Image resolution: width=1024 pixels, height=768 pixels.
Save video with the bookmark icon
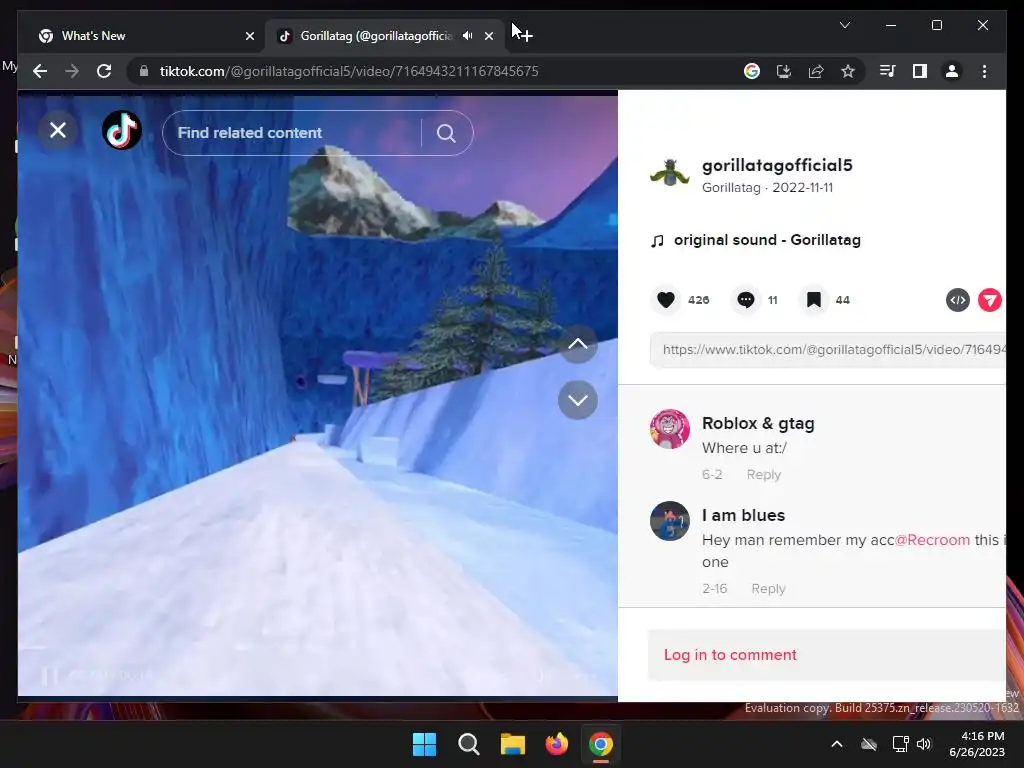[x=814, y=300]
